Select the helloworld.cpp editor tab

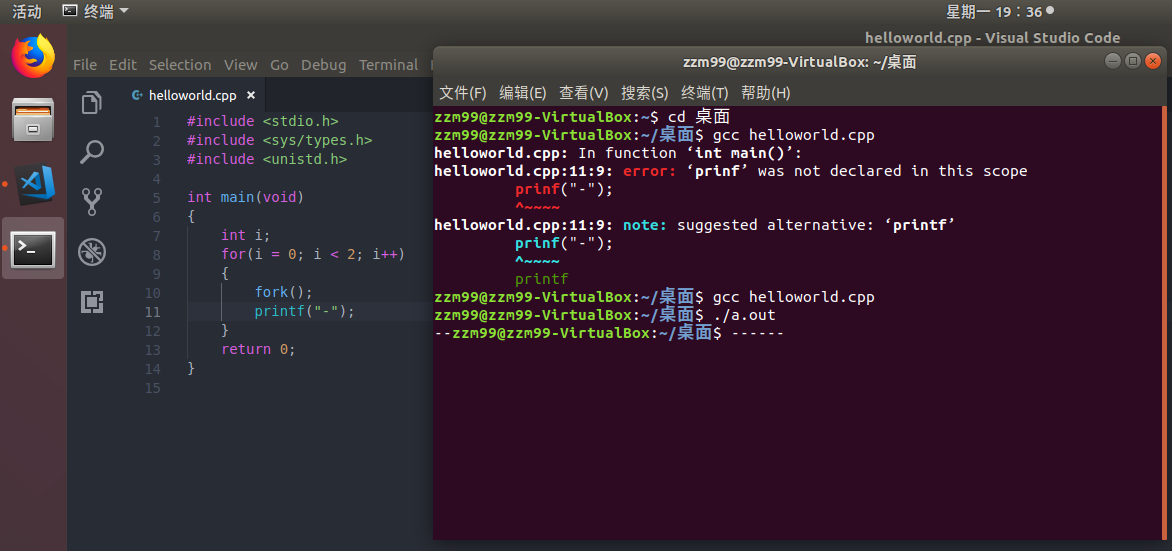pos(192,96)
